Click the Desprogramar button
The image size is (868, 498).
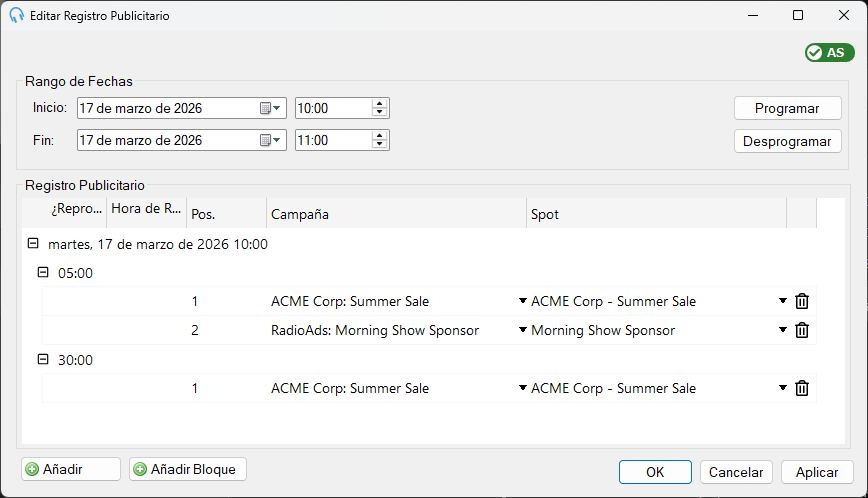pyautogui.click(x=787, y=141)
